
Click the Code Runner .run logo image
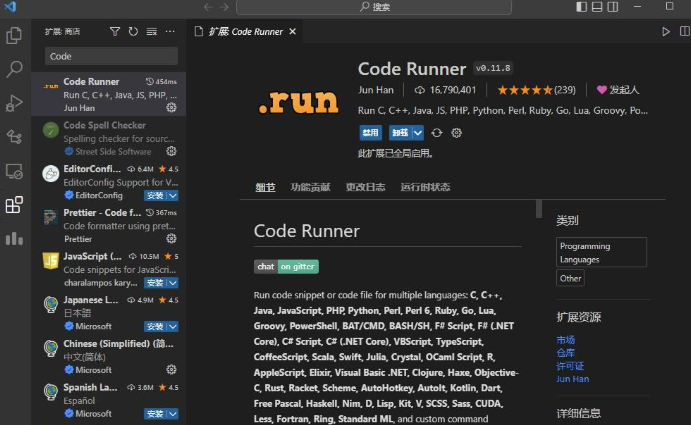(299, 102)
